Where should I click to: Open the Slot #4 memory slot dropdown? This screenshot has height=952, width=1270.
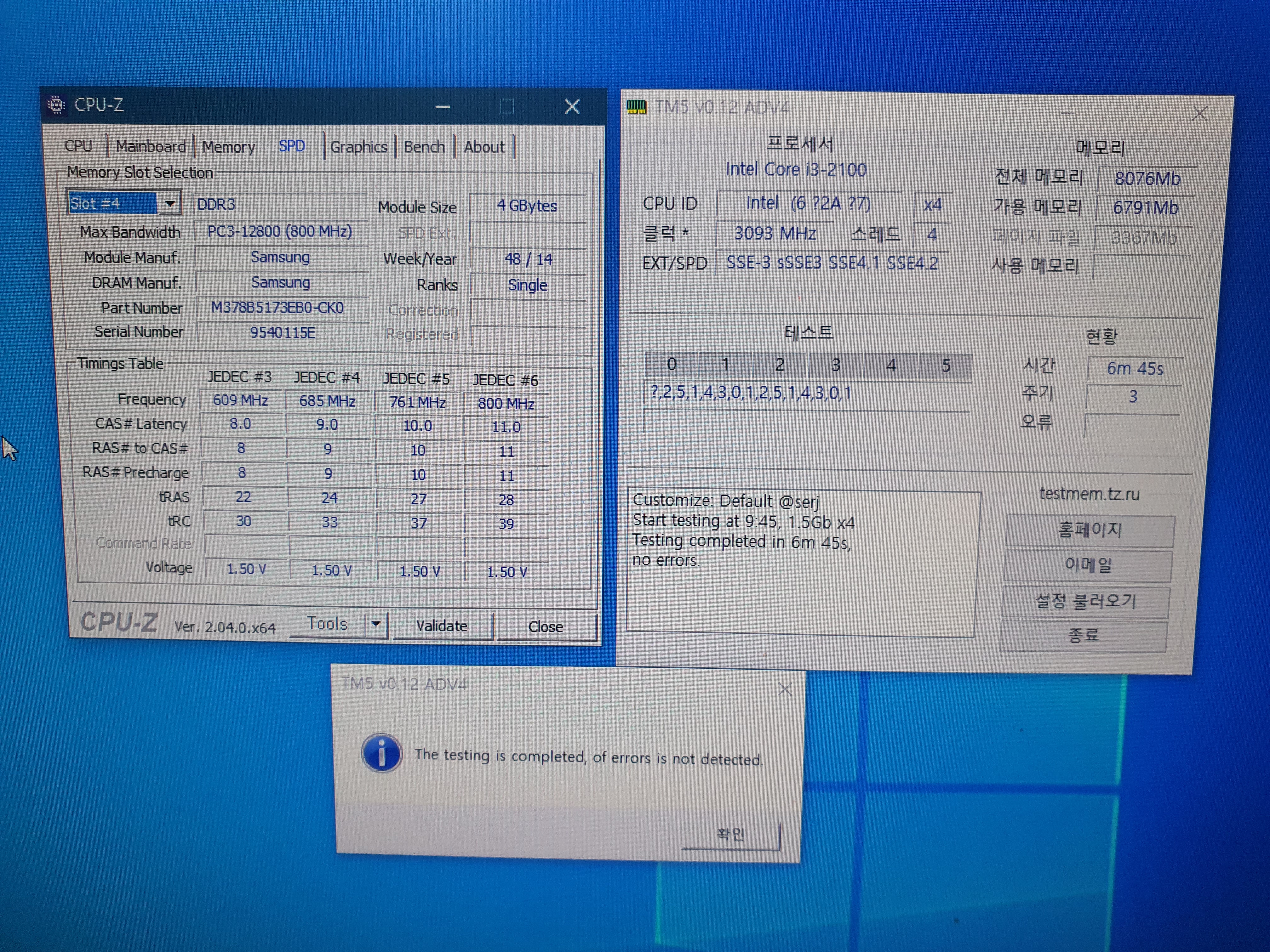coord(169,204)
